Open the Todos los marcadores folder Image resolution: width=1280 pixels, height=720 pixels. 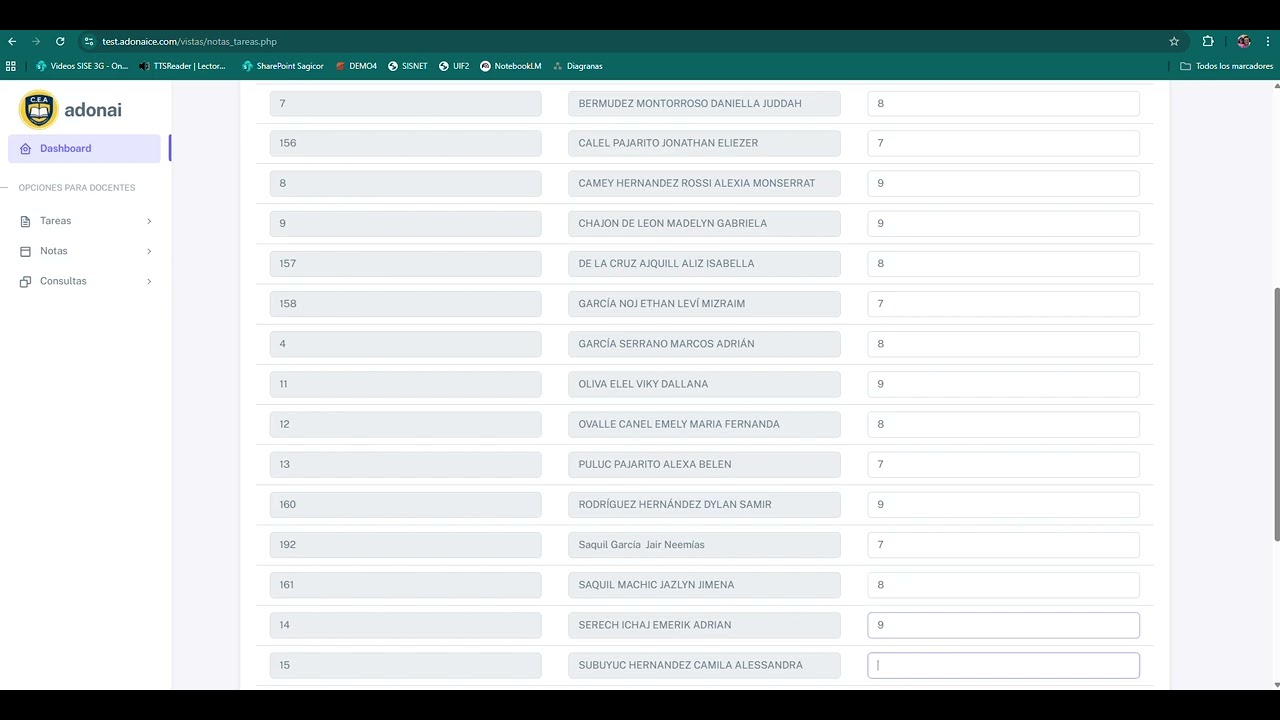1227,66
